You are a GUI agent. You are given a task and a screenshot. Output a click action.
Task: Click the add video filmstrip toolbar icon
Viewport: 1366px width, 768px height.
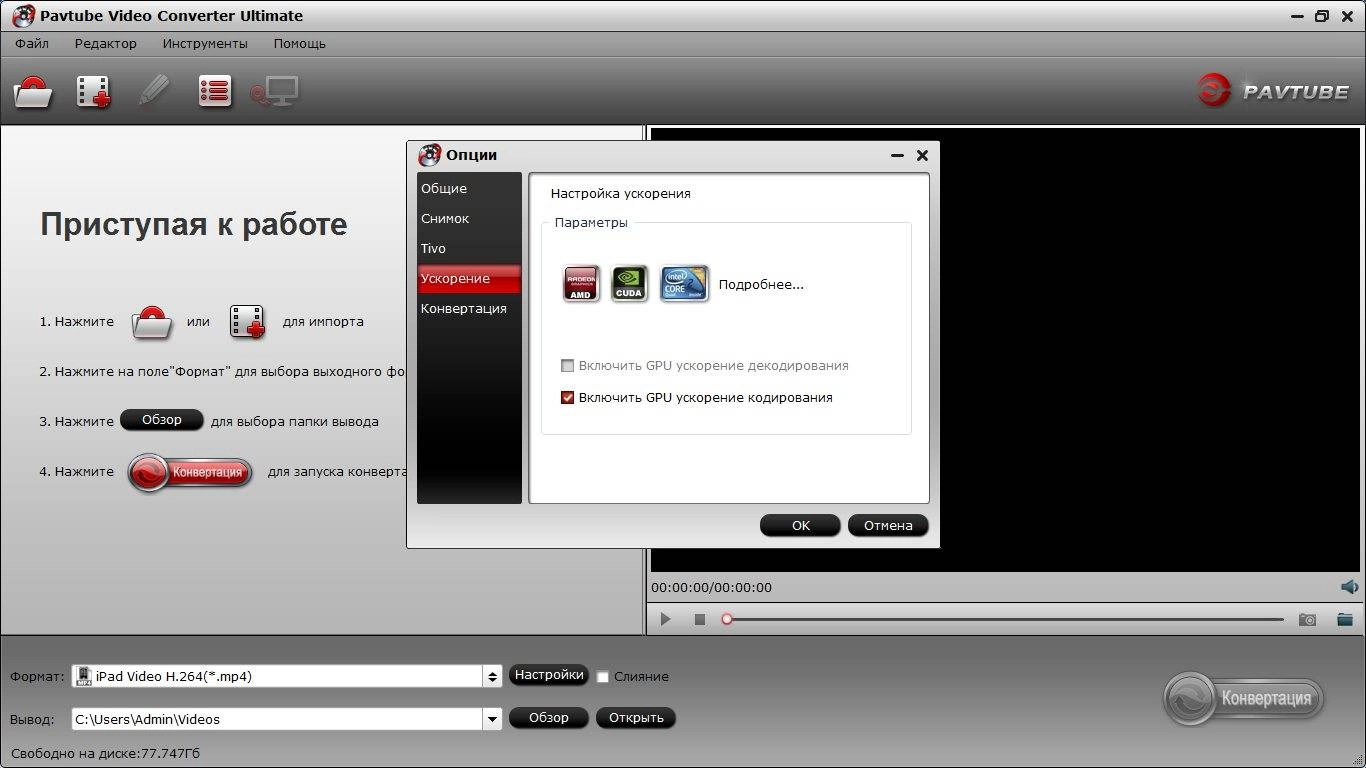click(94, 92)
